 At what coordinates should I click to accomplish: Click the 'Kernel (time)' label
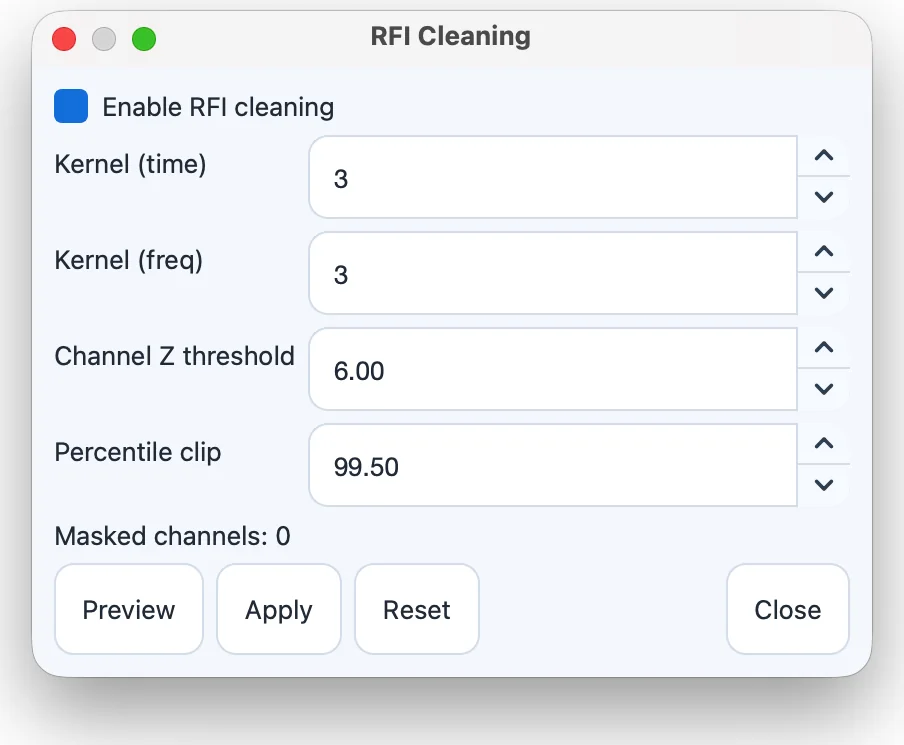[130, 164]
